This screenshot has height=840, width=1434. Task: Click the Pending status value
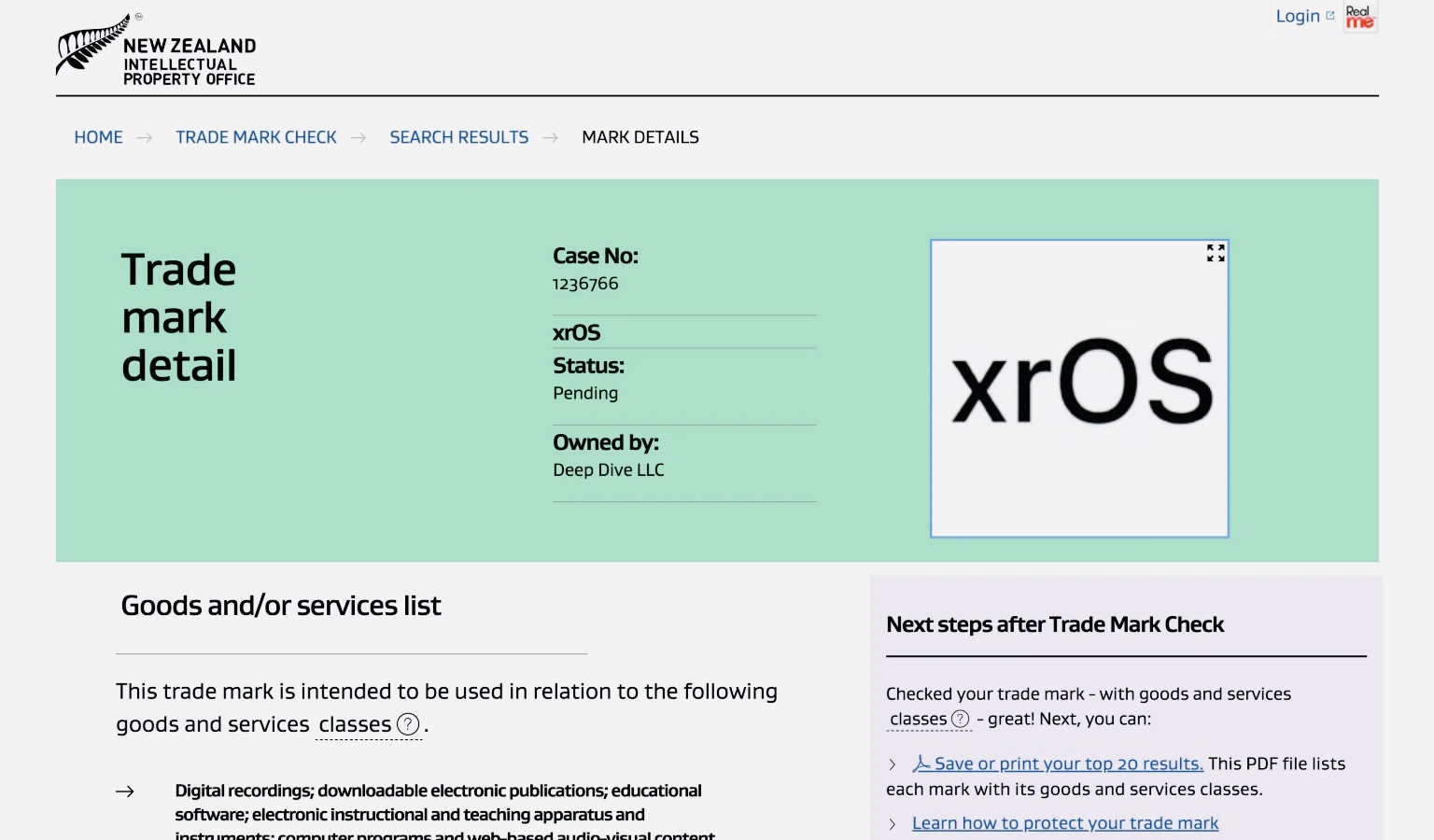click(x=585, y=393)
